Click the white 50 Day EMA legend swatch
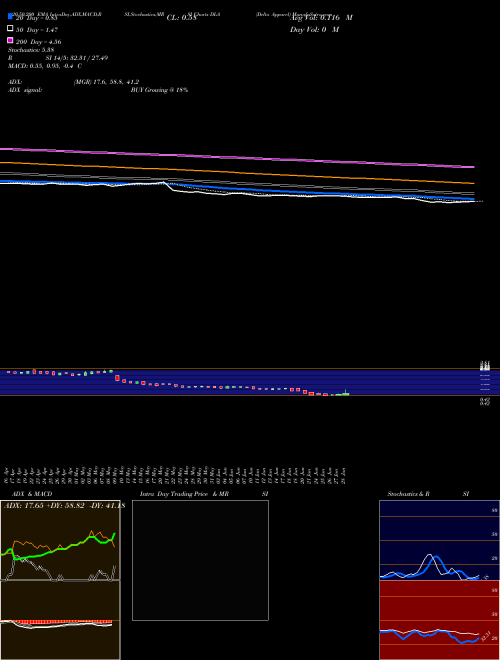 point(10,29)
